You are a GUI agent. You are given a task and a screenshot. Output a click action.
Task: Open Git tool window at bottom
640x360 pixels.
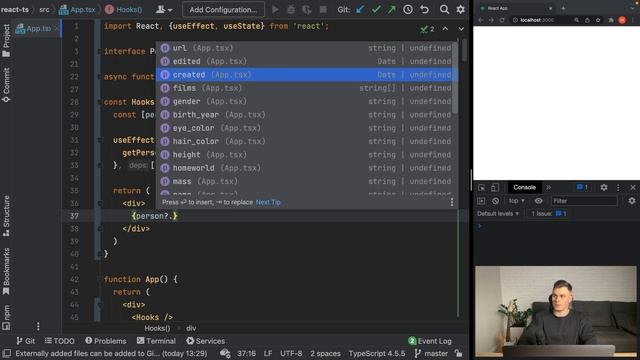25,341
